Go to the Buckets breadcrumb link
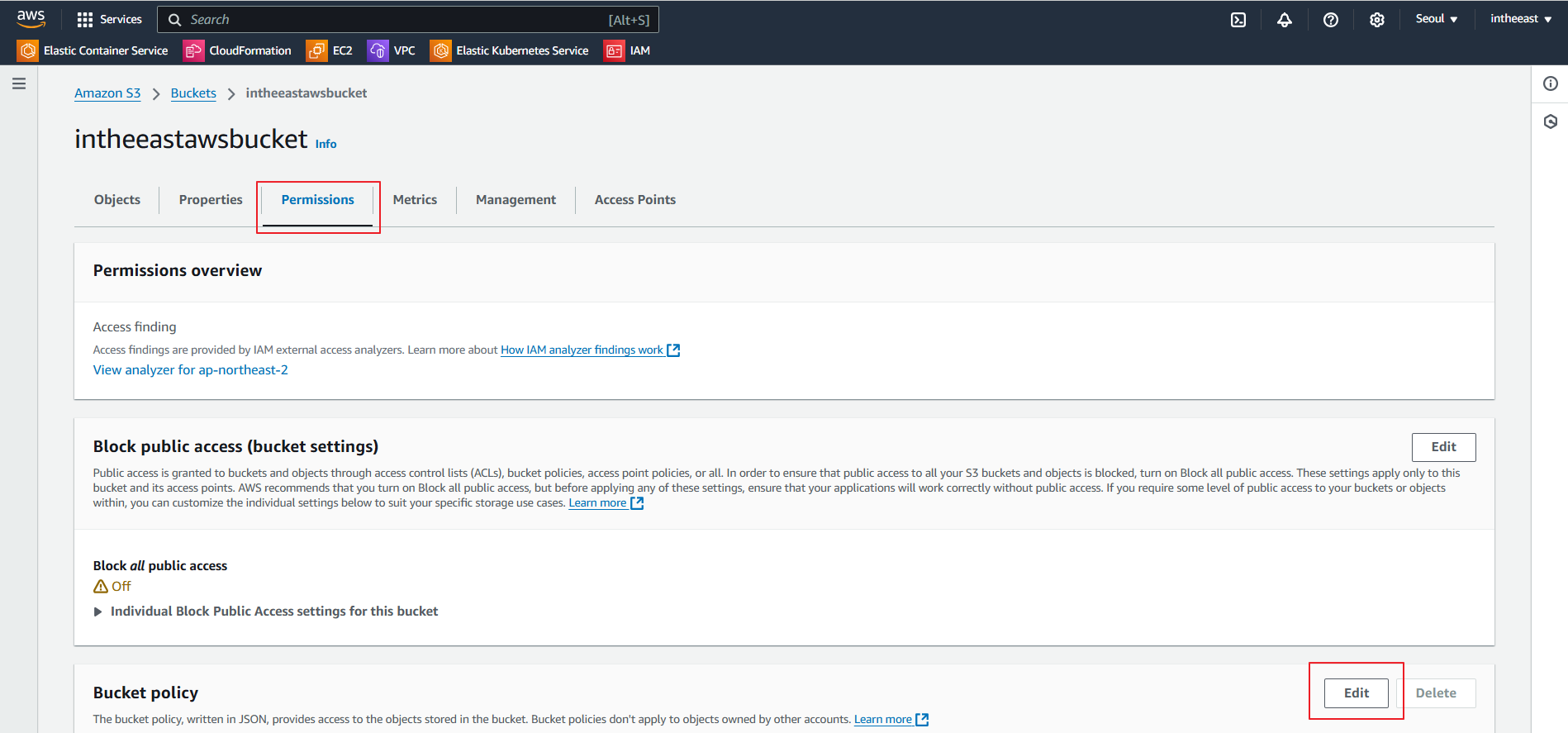 [193, 93]
